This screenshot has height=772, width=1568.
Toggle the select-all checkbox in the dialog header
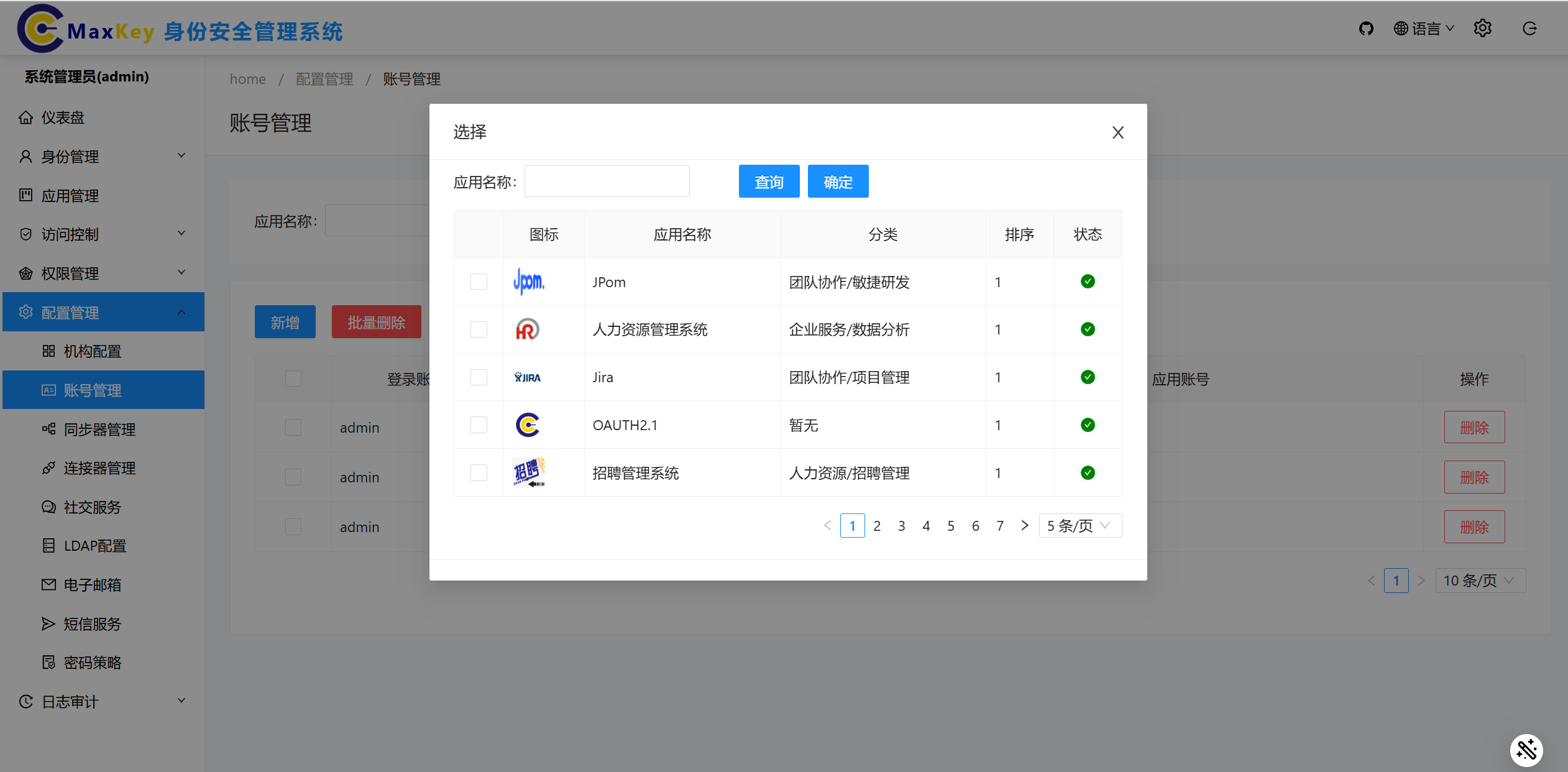[478, 234]
